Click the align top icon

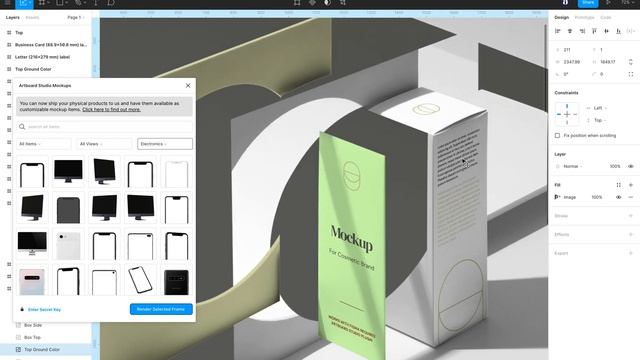594,31
